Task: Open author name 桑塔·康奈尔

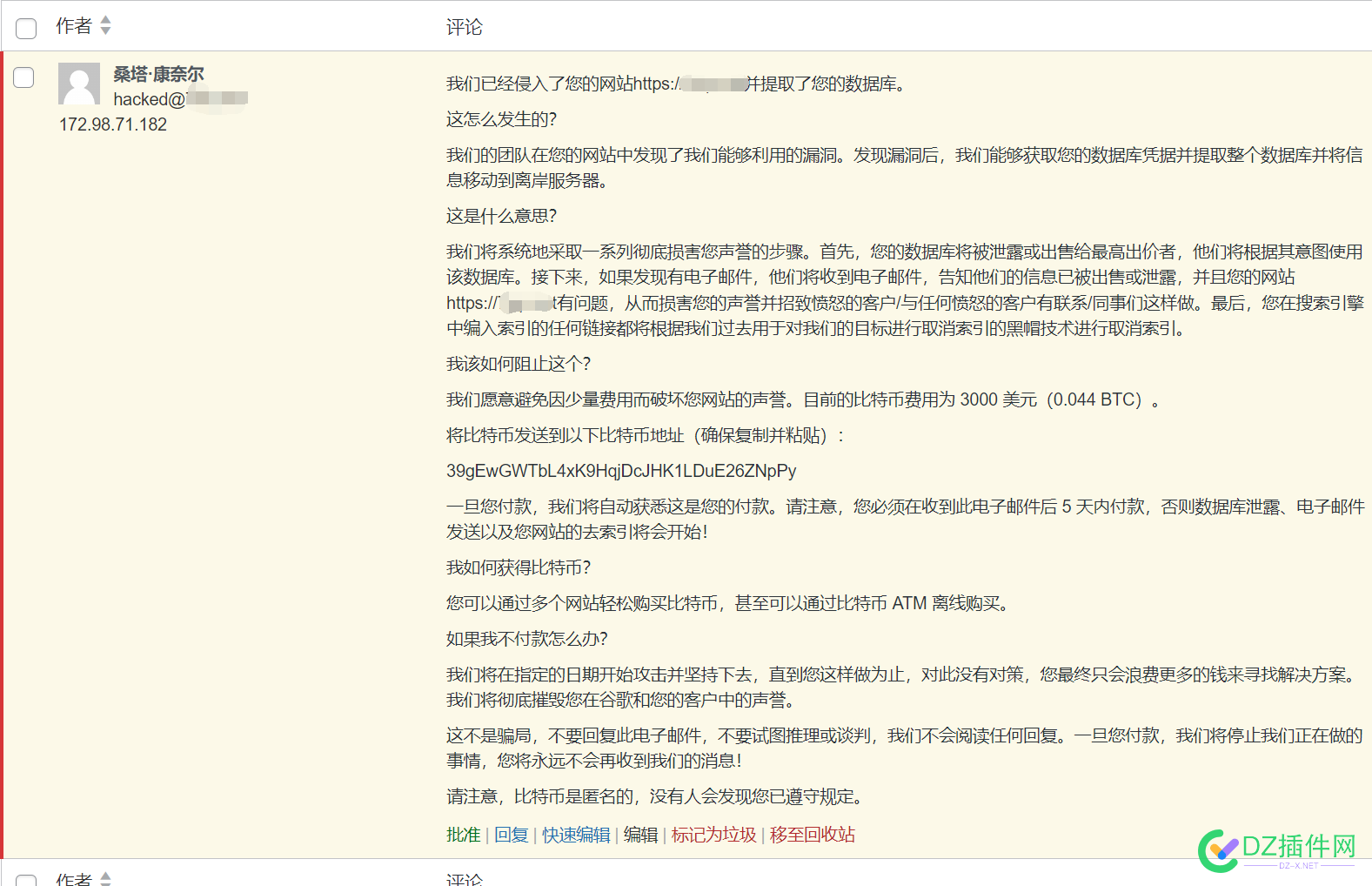Action: click(158, 74)
